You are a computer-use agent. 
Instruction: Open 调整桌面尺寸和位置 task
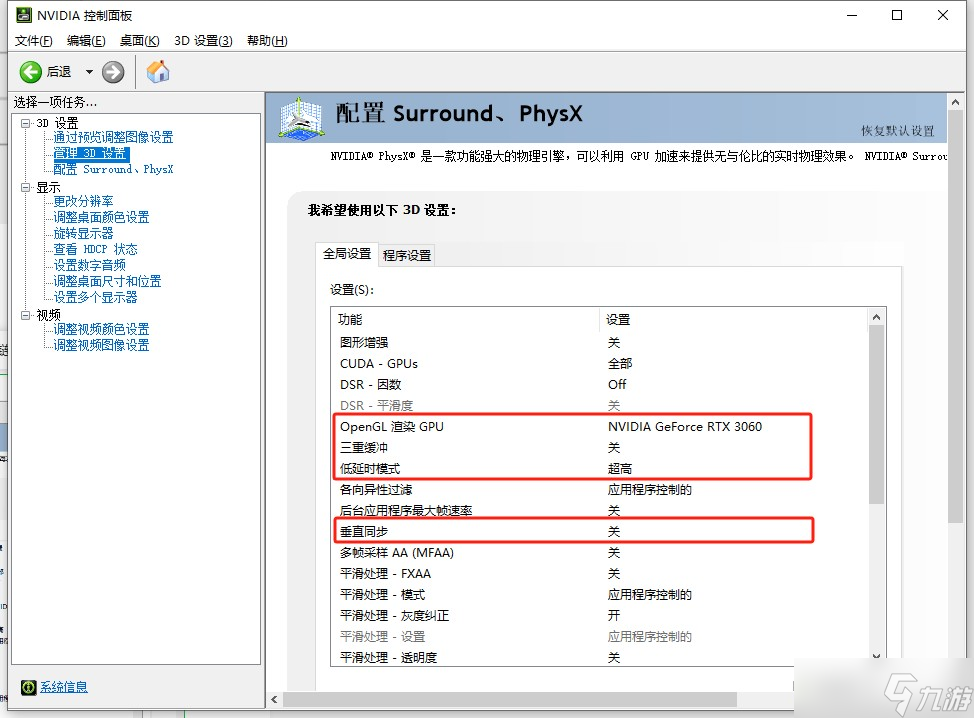(x=107, y=281)
